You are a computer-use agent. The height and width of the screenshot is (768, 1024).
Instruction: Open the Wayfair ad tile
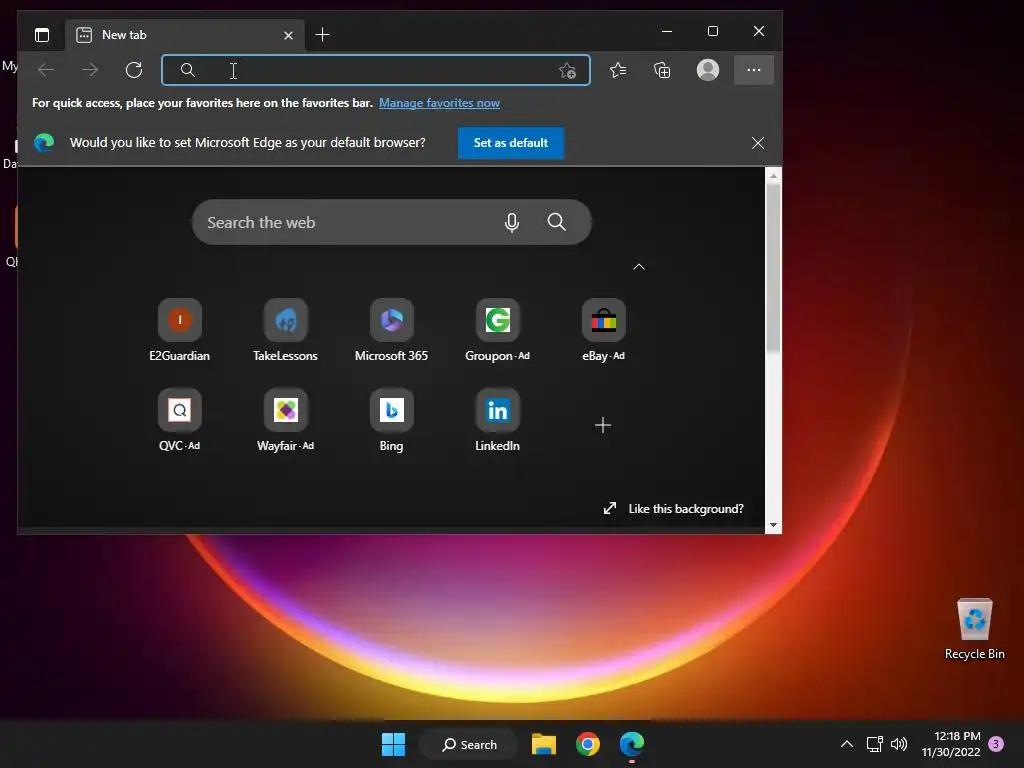(x=285, y=420)
